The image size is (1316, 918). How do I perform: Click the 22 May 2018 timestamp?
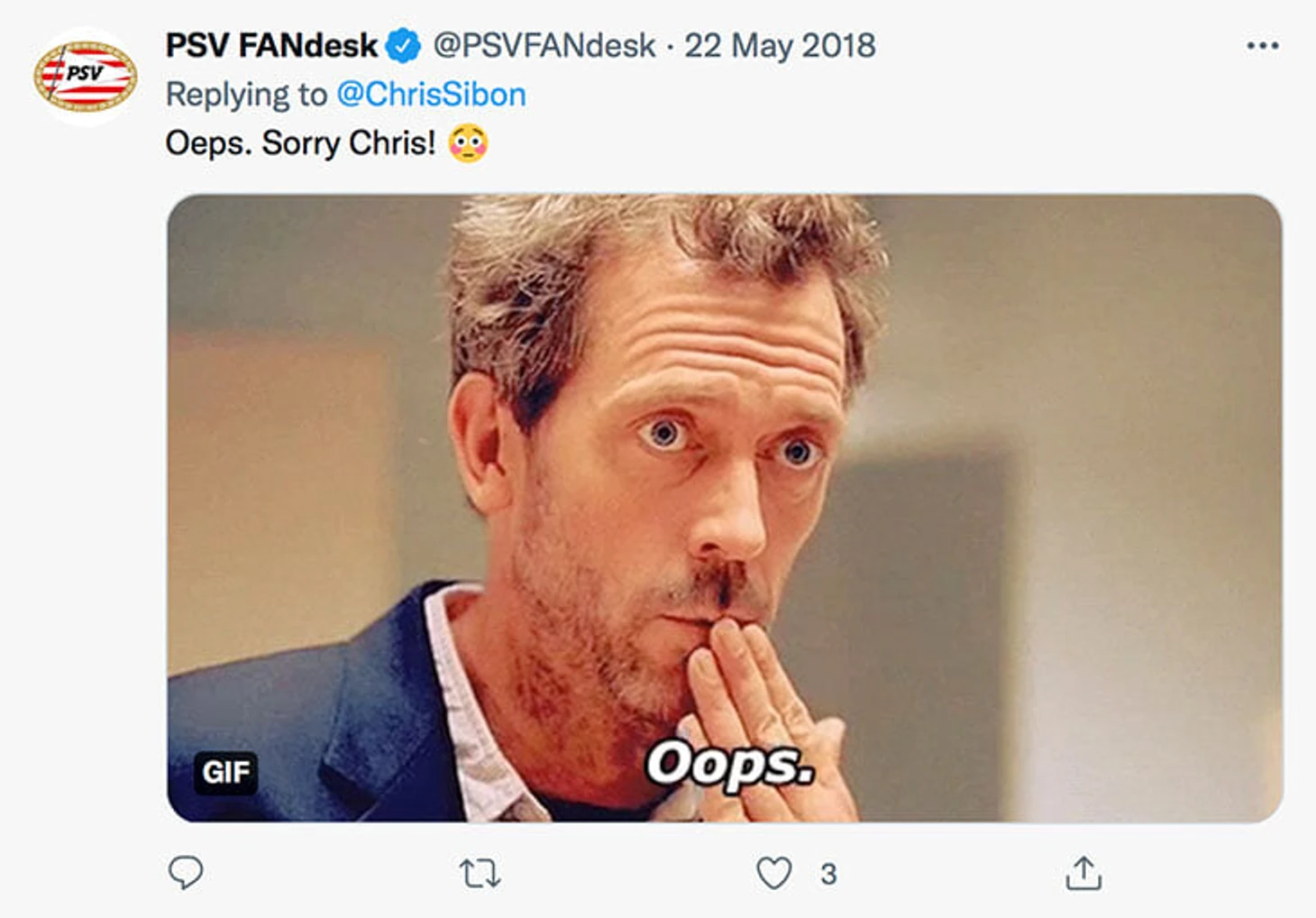pos(780,46)
